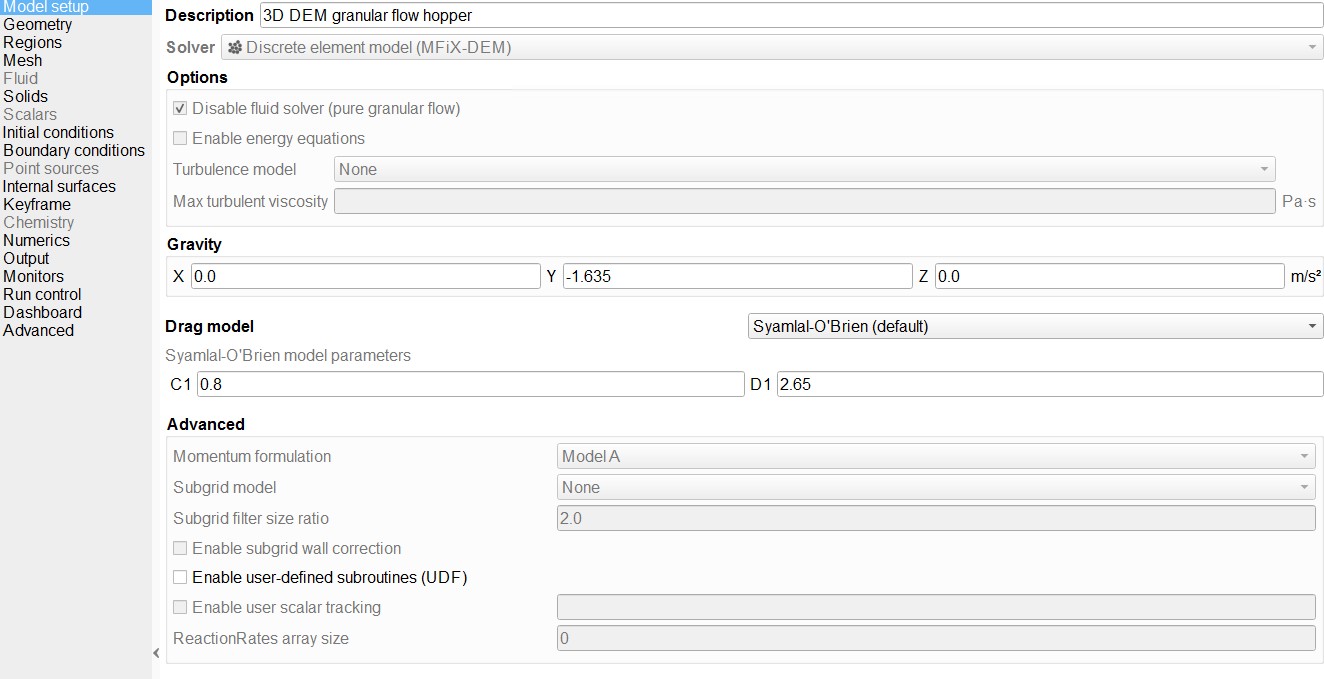
Task: Open the Turbulence model dropdown
Action: 804,169
